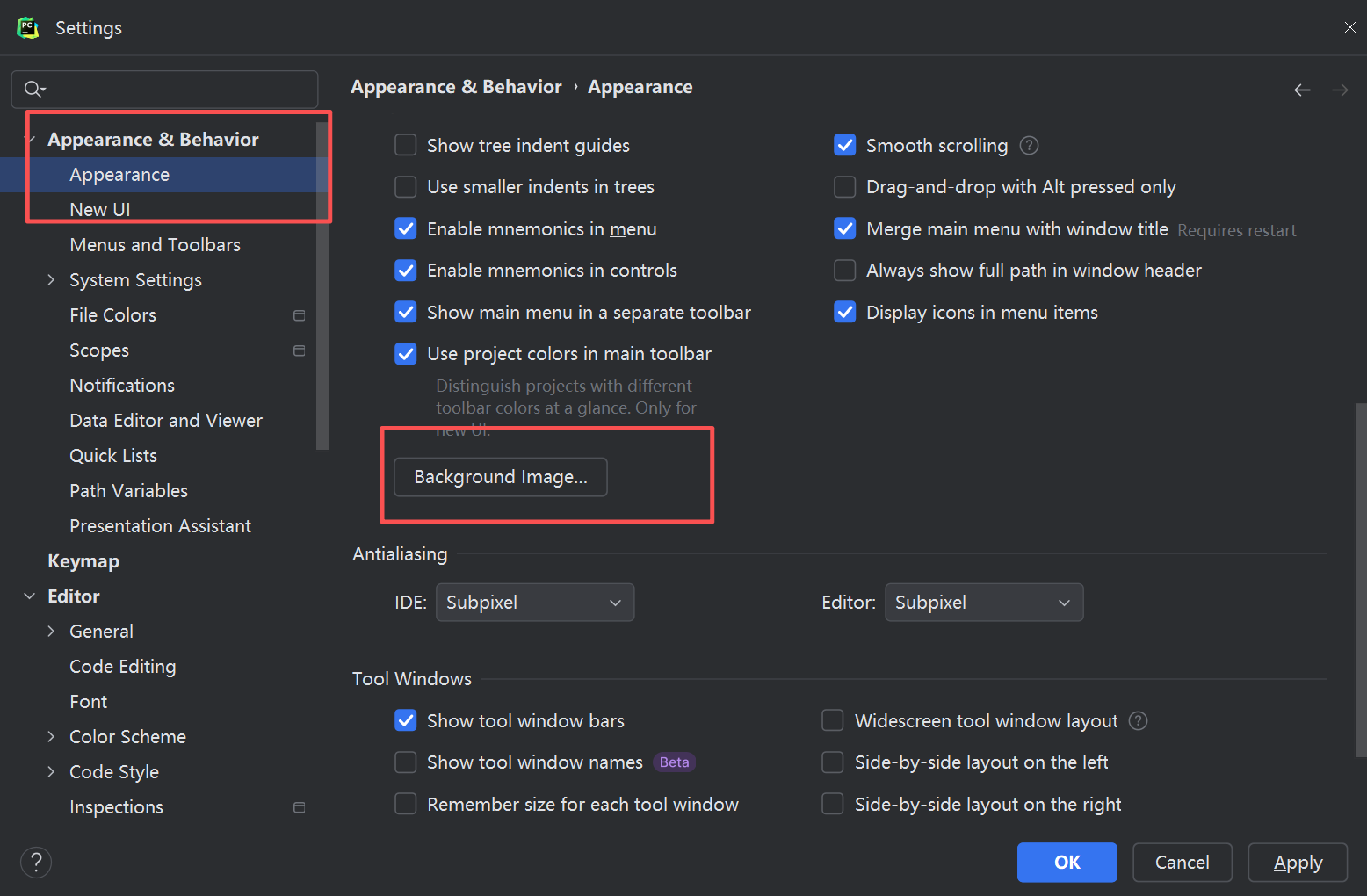Open help via bottom-left question mark icon
The height and width of the screenshot is (896, 1367).
tap(36, 863)
